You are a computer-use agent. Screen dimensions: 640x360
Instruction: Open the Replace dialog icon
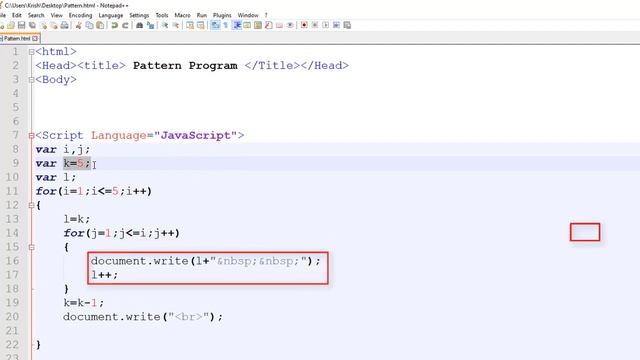150,25
